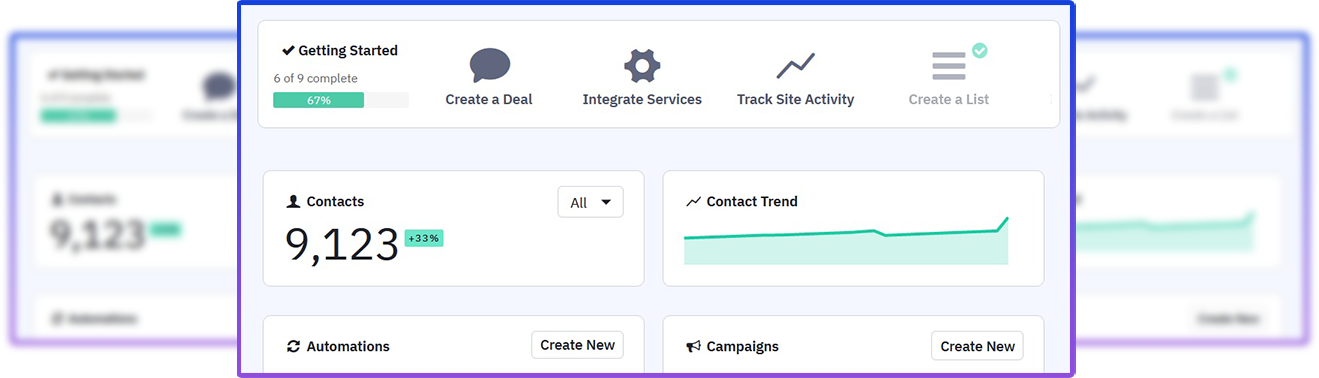Screen dimensions: 1319x378
Task: Click the Create a Deal speech bubble icon
Action: (x=489, y=65)
